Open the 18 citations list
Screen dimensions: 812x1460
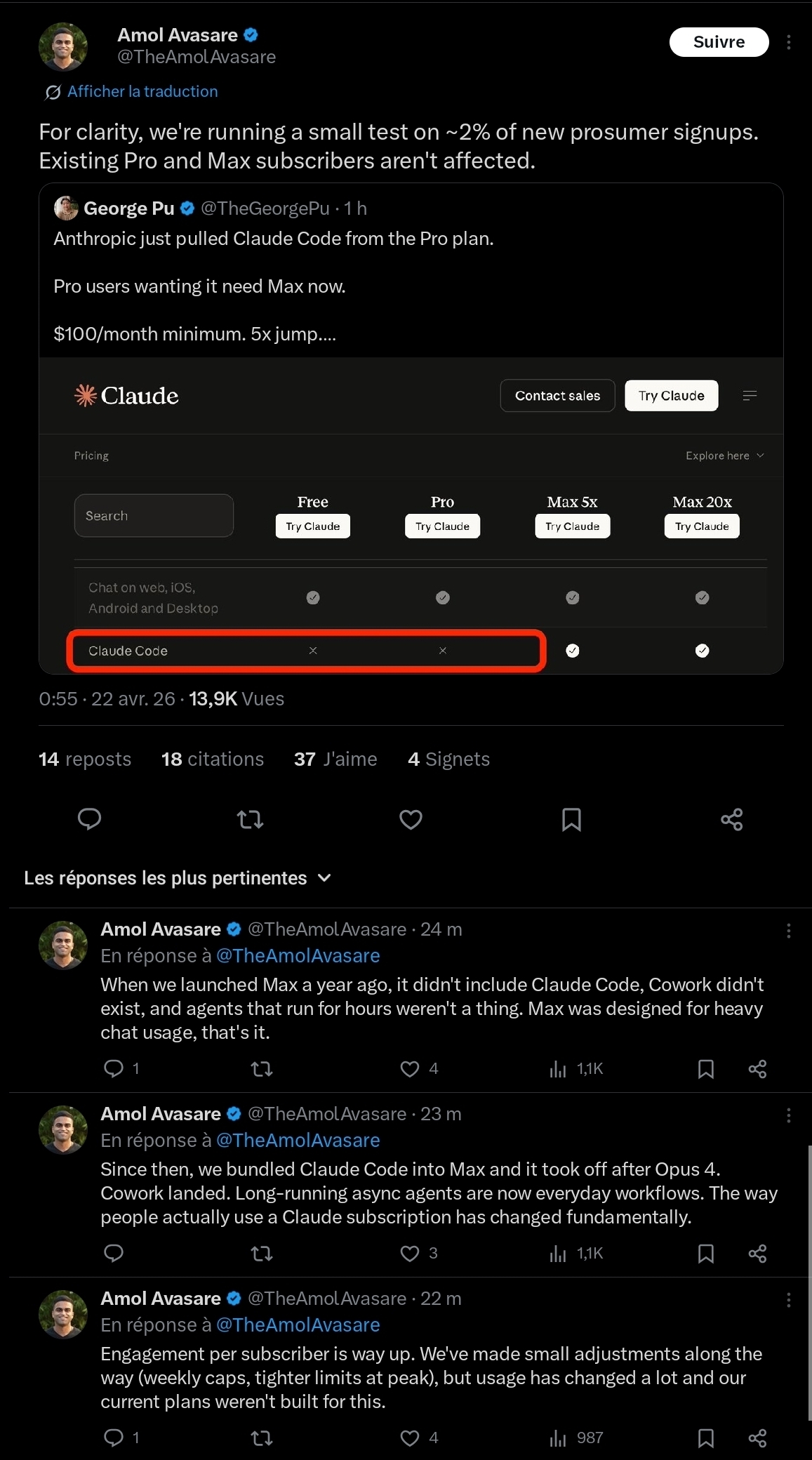213,759
